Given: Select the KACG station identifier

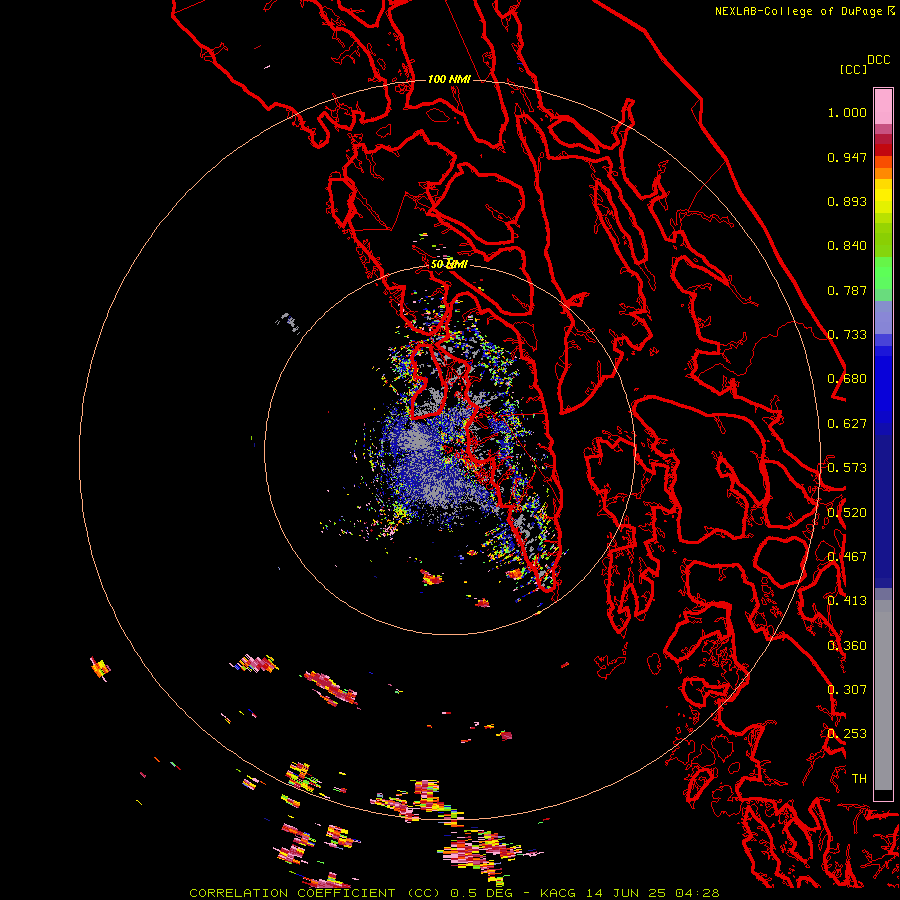Looking at the screenshot, I should point(558,893).
